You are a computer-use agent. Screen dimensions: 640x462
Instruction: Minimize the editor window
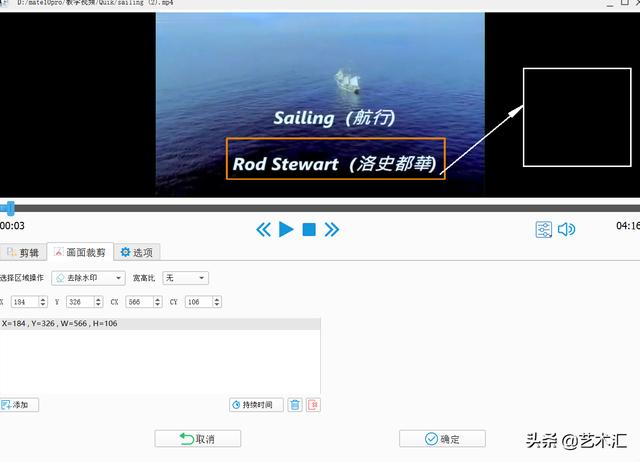point(610,3)
